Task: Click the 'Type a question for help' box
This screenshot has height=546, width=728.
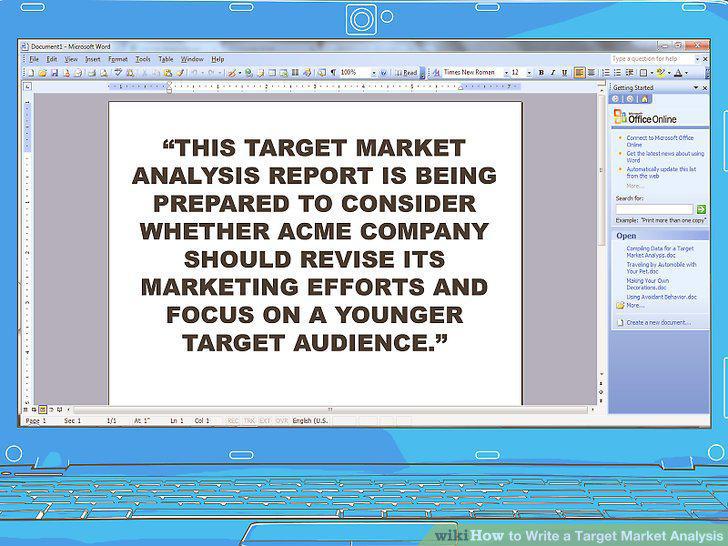Action: click(651, 59)
